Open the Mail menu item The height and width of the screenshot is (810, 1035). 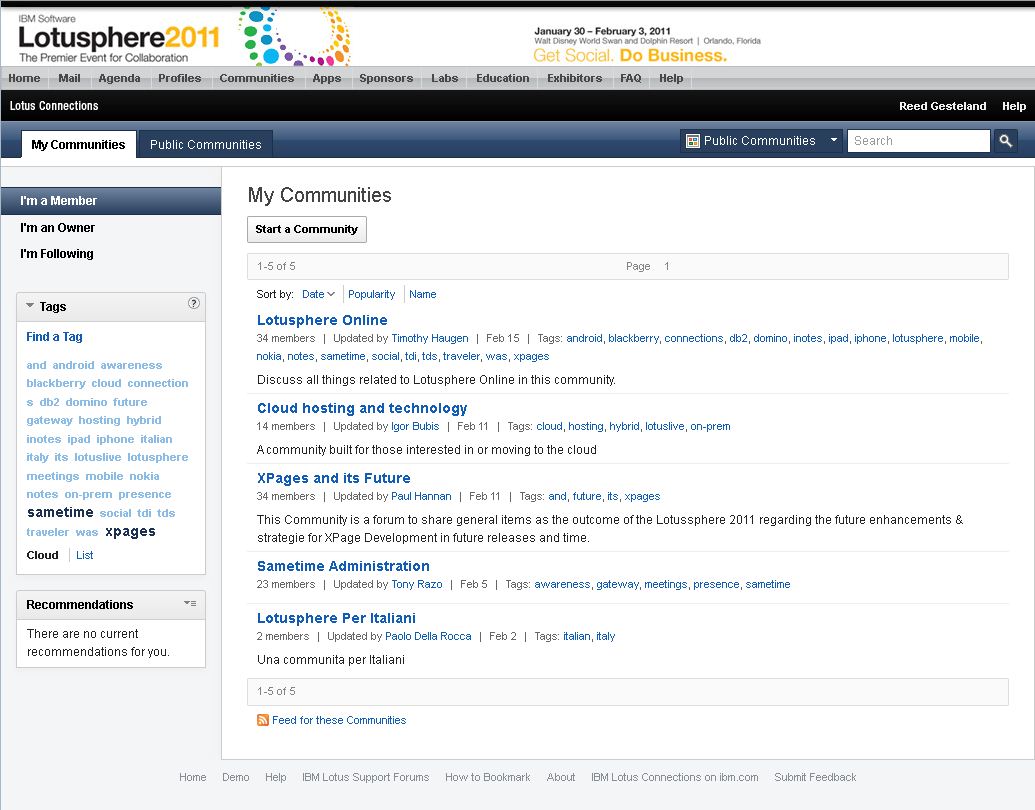point(69,78)
